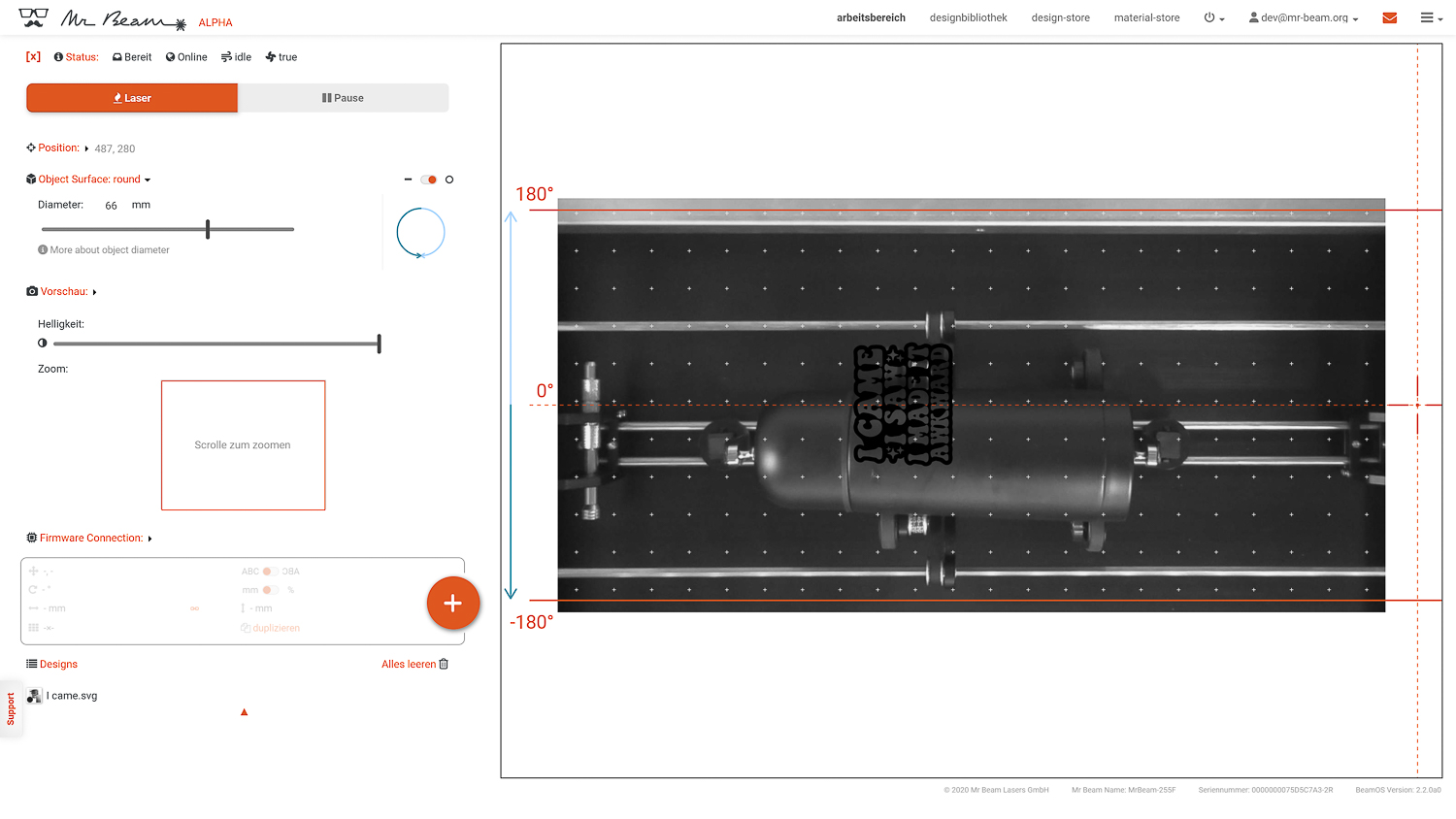Click the idle airflow icon

[226, 57]
